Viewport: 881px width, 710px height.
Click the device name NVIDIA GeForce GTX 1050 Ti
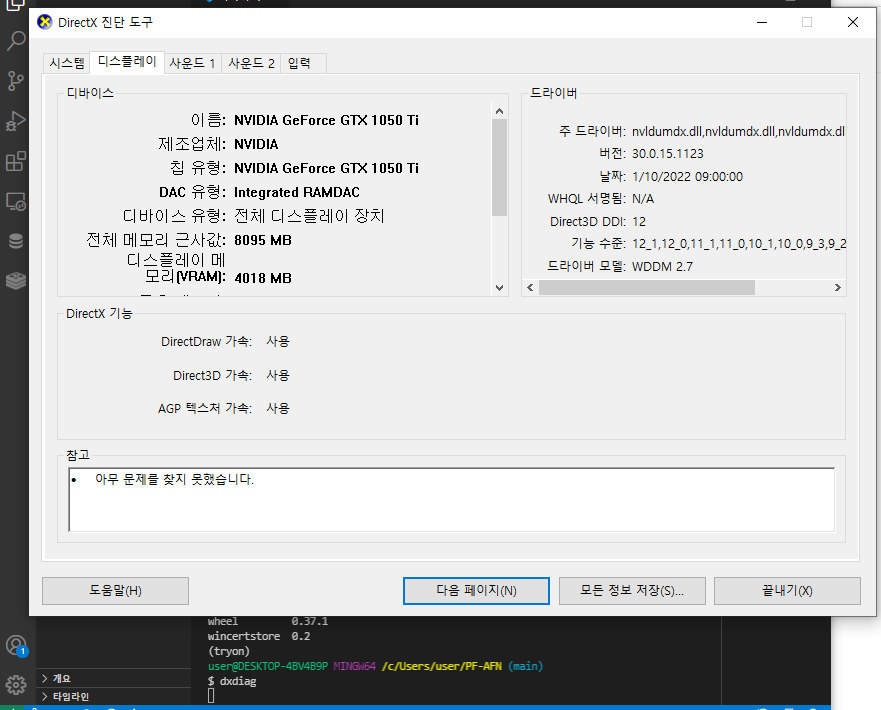[x=326, y=120]
